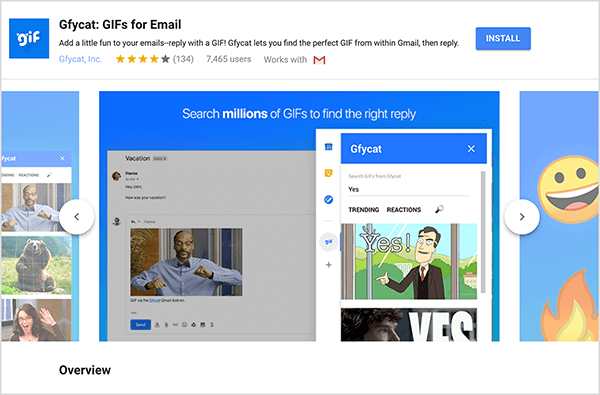Click the blue Send button in email
Screen dimensions: 600x395
pos(140,325)
